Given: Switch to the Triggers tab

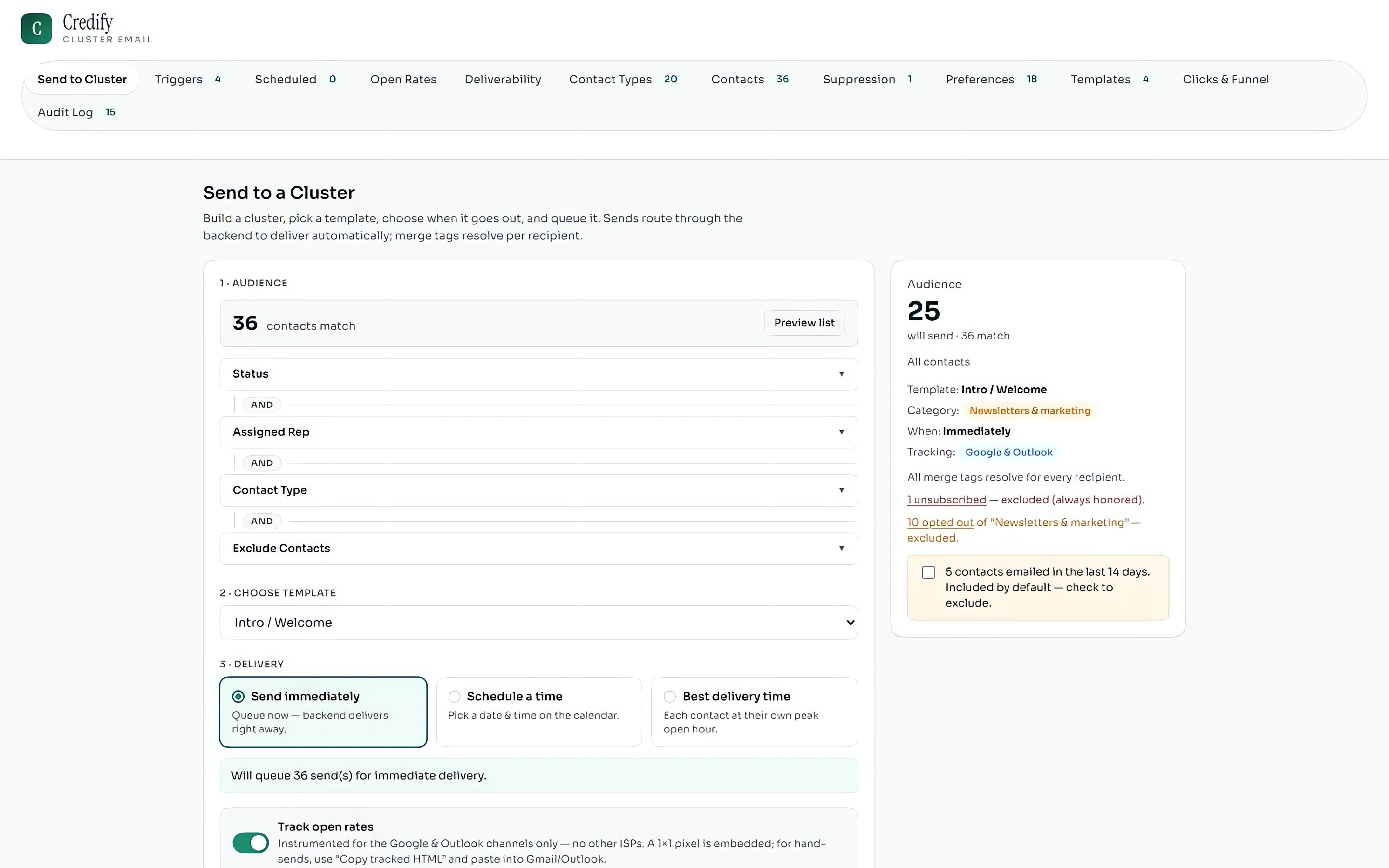Looking at the screenshot, I should pos(188,79).
